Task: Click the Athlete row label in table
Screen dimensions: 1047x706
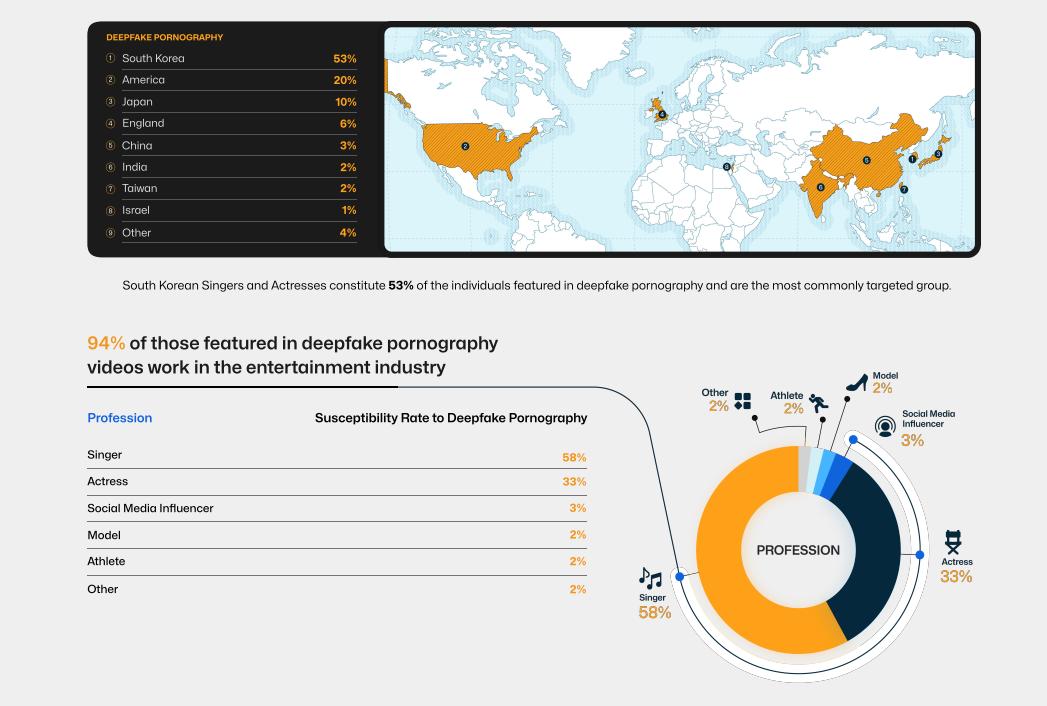Action: pyautogui.click(x=106, y=562)
